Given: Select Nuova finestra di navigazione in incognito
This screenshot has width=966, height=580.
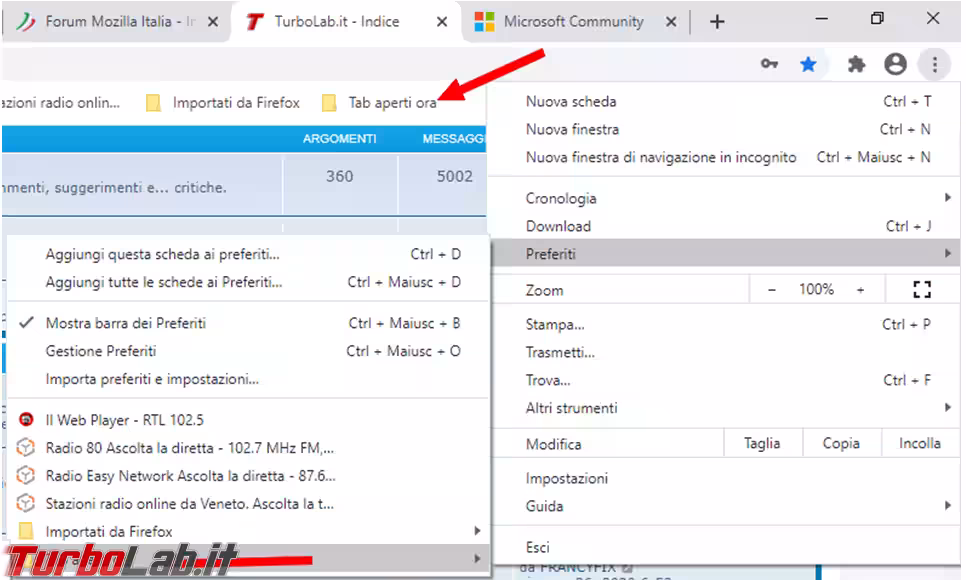Looking at the screenshot, I should pos(661,157).
